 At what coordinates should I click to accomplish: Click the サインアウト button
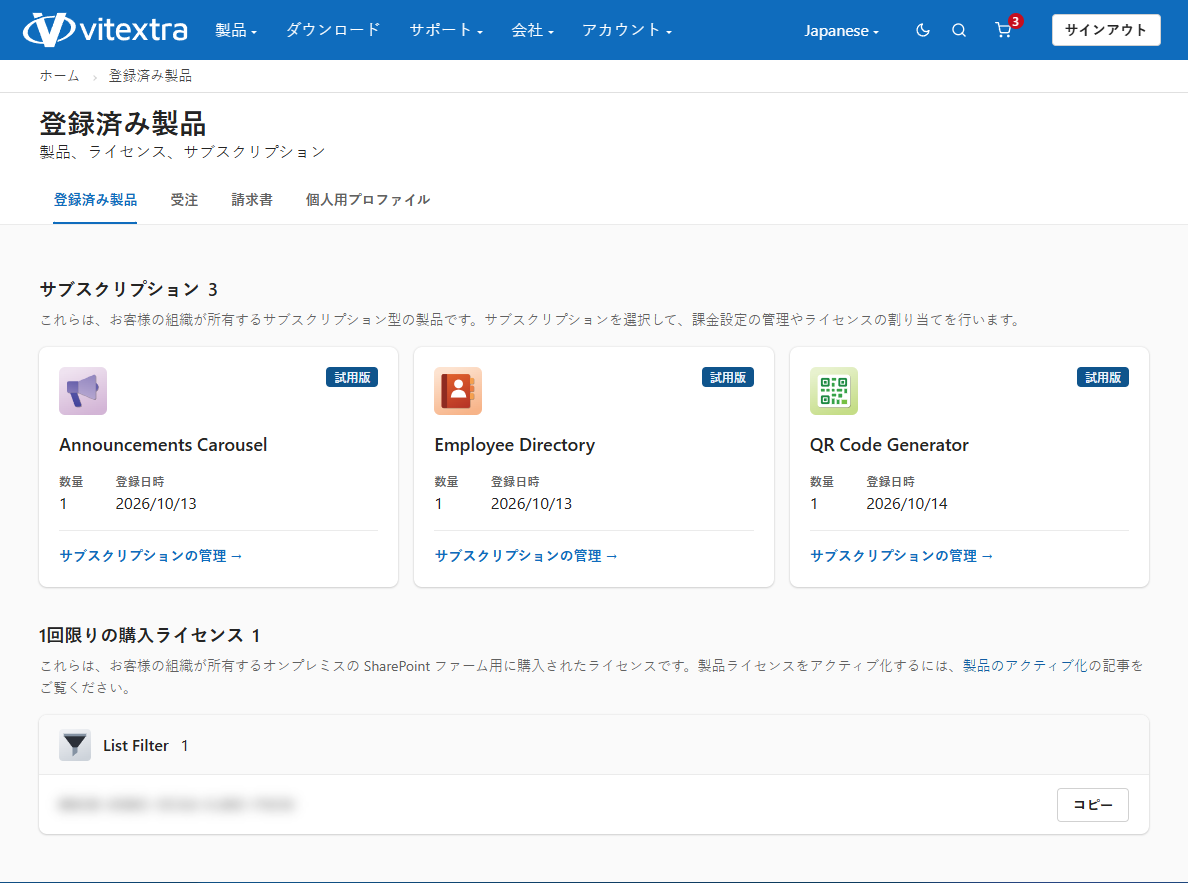(x=1105, y=30)
